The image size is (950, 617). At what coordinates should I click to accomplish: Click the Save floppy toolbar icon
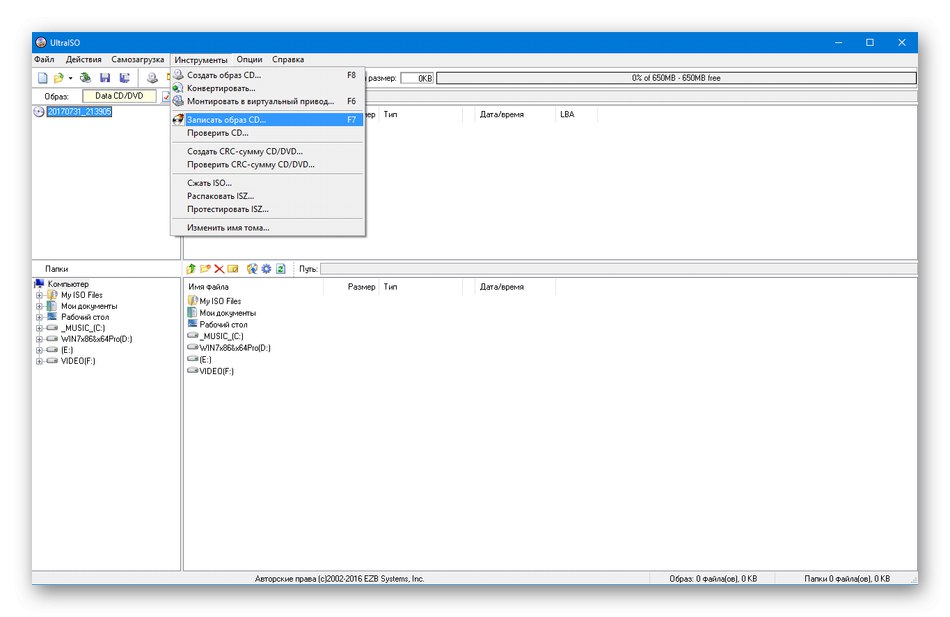point(105,78)
